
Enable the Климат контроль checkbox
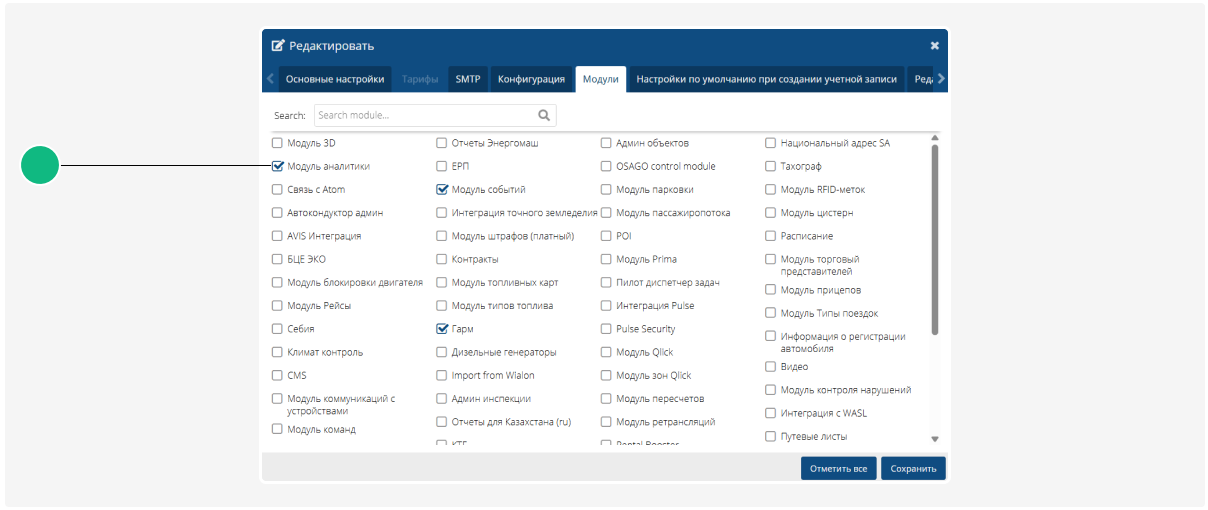[x=278, y=352]
